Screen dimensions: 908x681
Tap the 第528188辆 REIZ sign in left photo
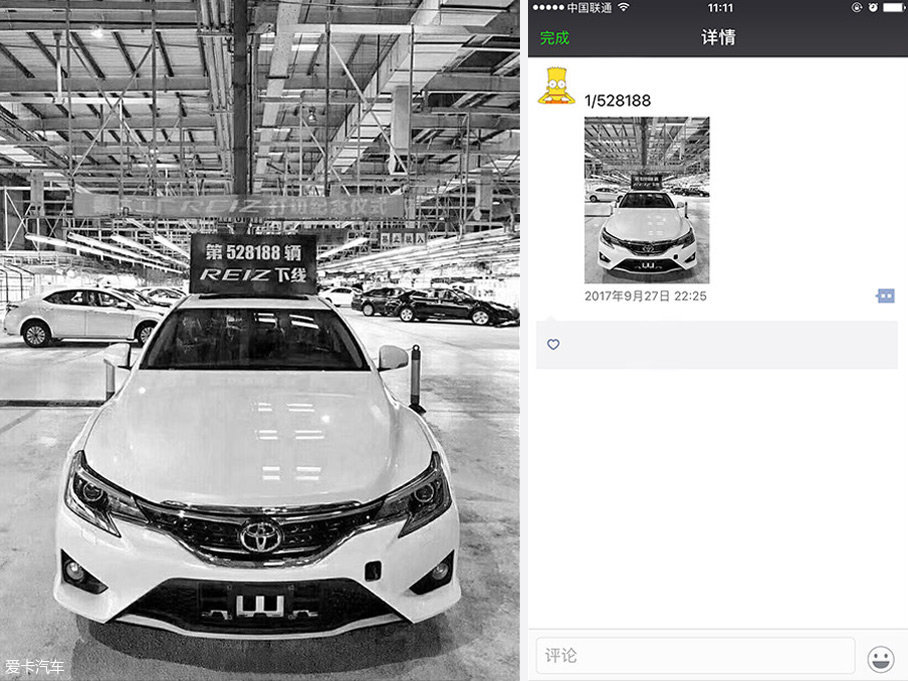click(x=254, y=263)
